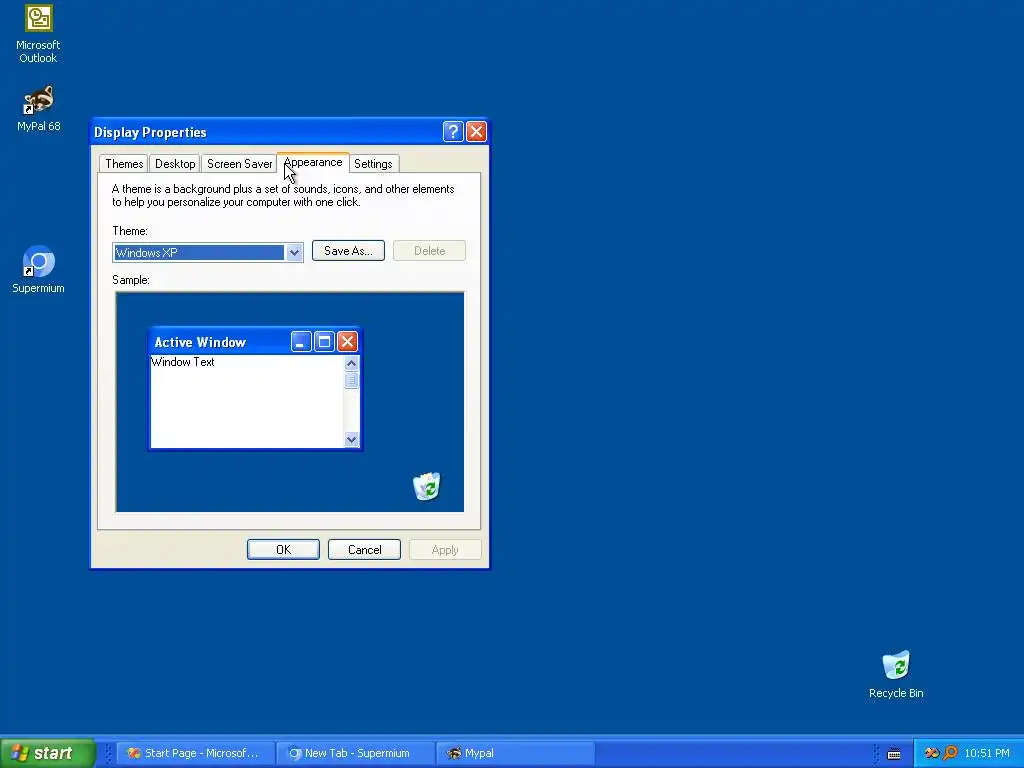The width and height of the screenshot is (1024, 768).
Task: Open the Appearance tab
Action: tap(313, 163)
